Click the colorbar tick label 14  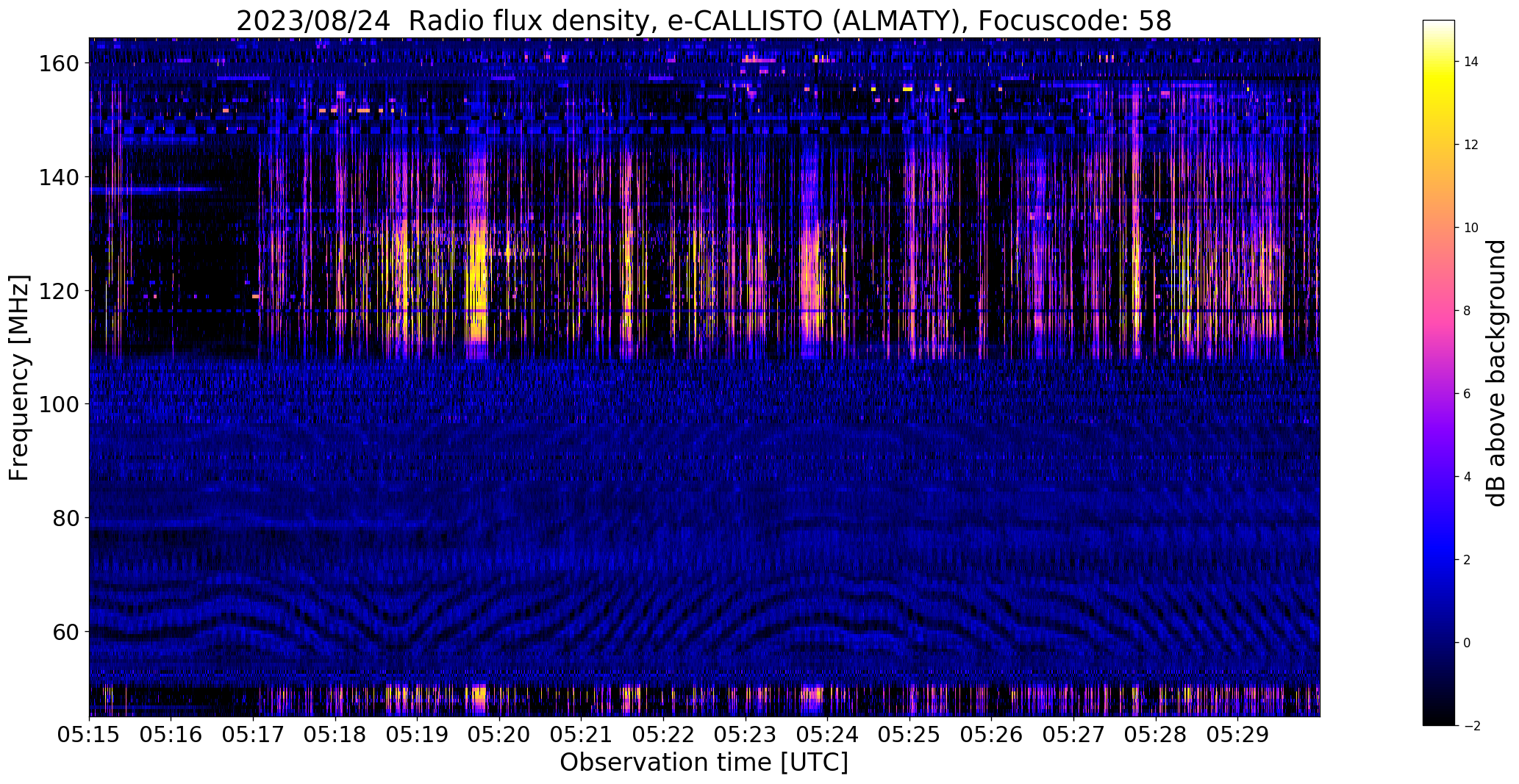pos(1471,62)
